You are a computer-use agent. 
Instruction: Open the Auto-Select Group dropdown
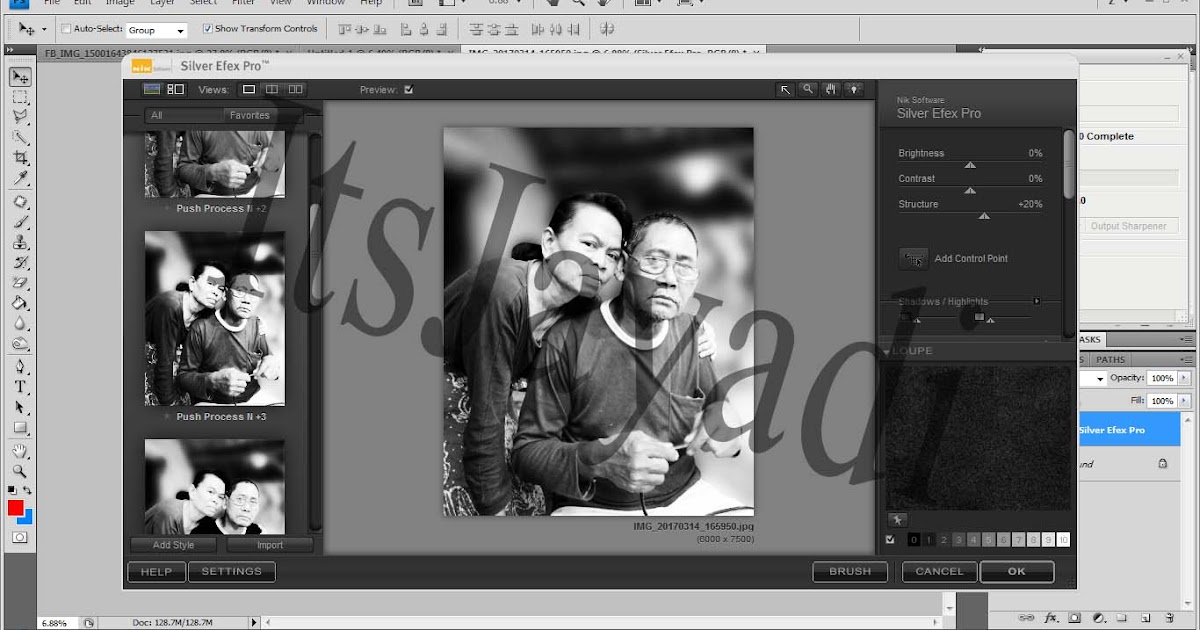[156, 30]
